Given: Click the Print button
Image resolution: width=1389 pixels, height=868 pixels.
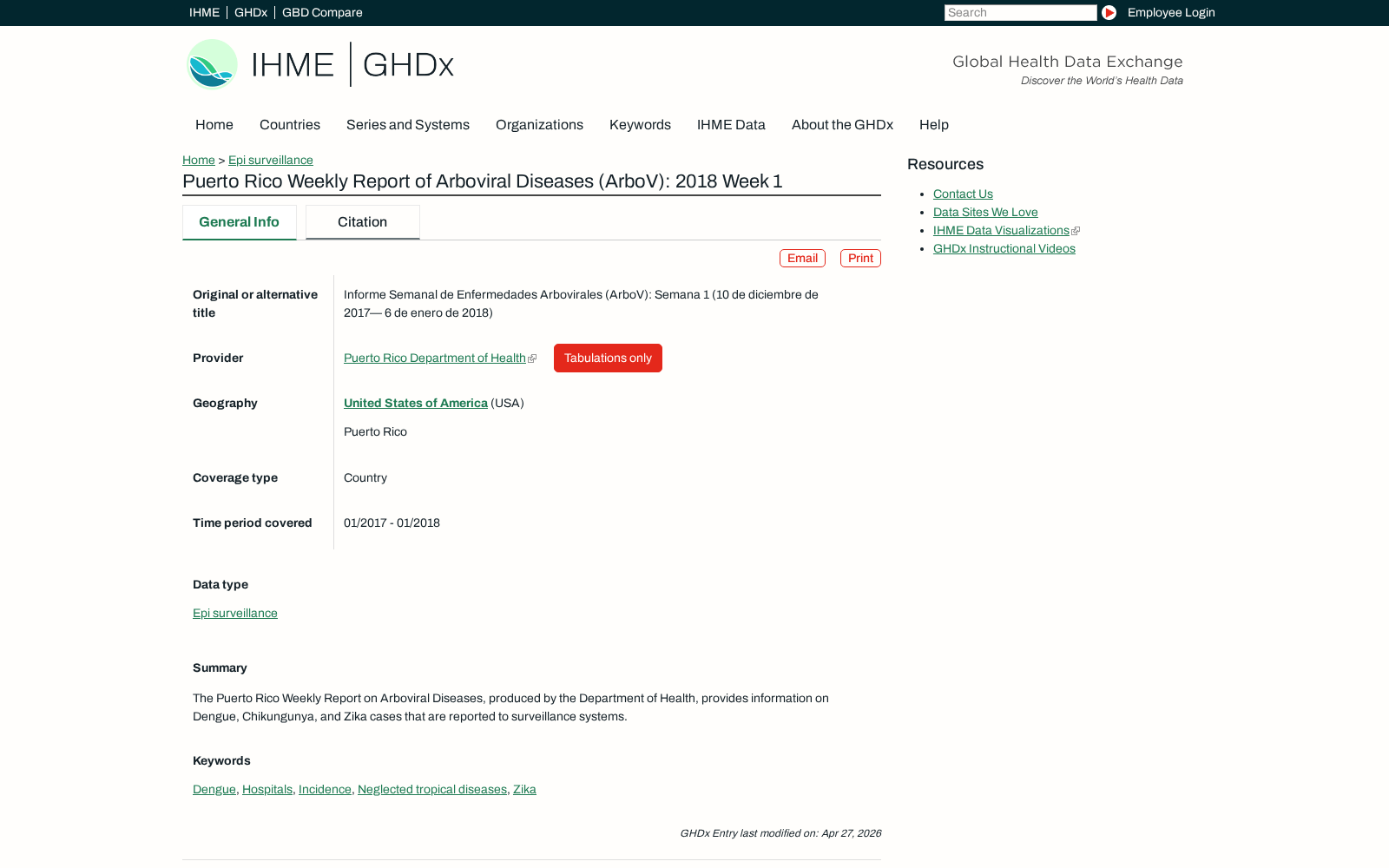Looking at the screenshot, I should tap(860, 258).
